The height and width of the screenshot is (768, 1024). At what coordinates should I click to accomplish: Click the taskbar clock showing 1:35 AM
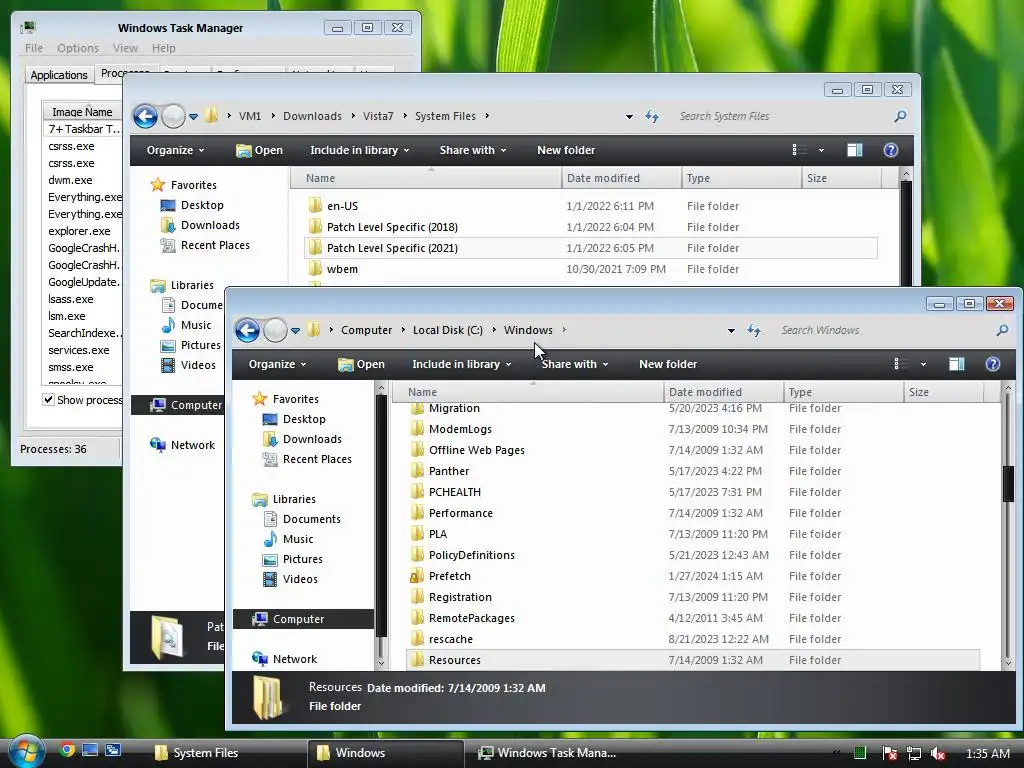(x=987, y=754)
